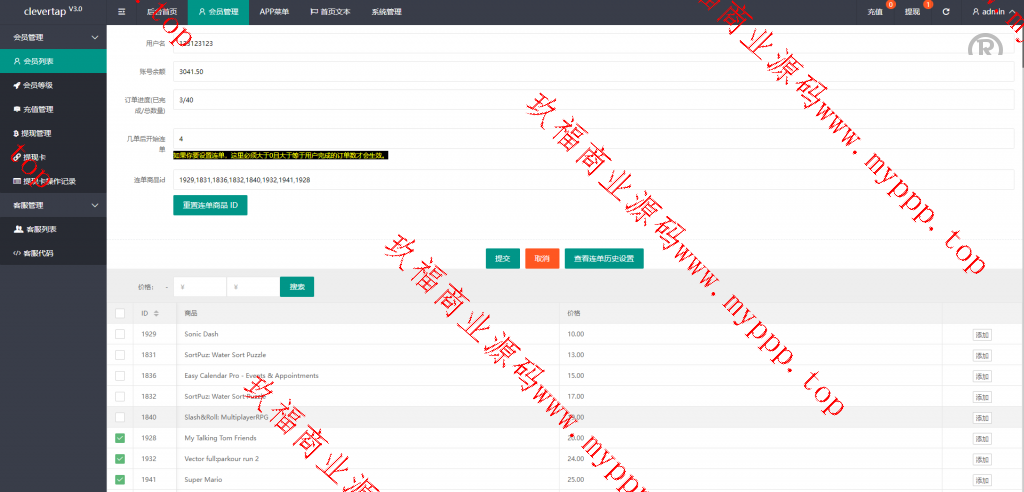Open 会员等级 via its rocket icon
1024x492 pixels.
coord(17,85)
